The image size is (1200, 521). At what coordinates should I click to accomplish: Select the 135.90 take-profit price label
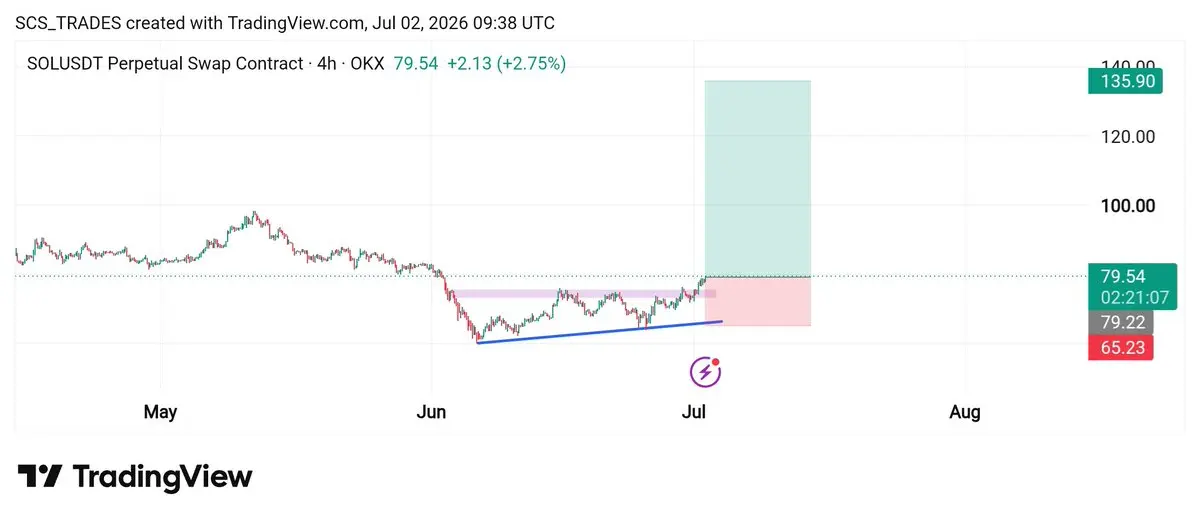[x=1125, y=81]
